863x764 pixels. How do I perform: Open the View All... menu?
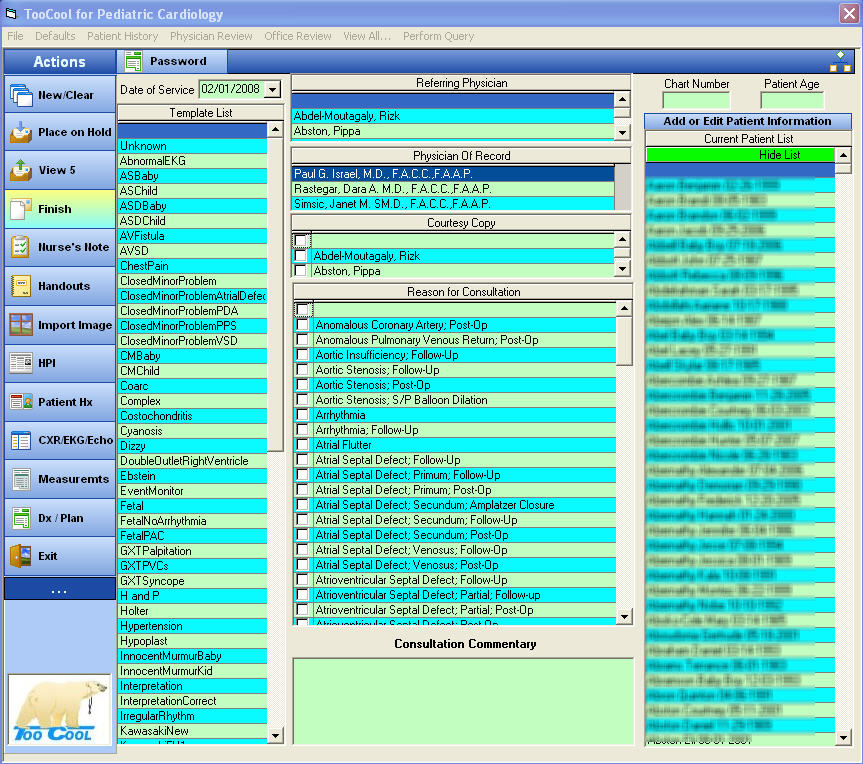pos(367,36)
